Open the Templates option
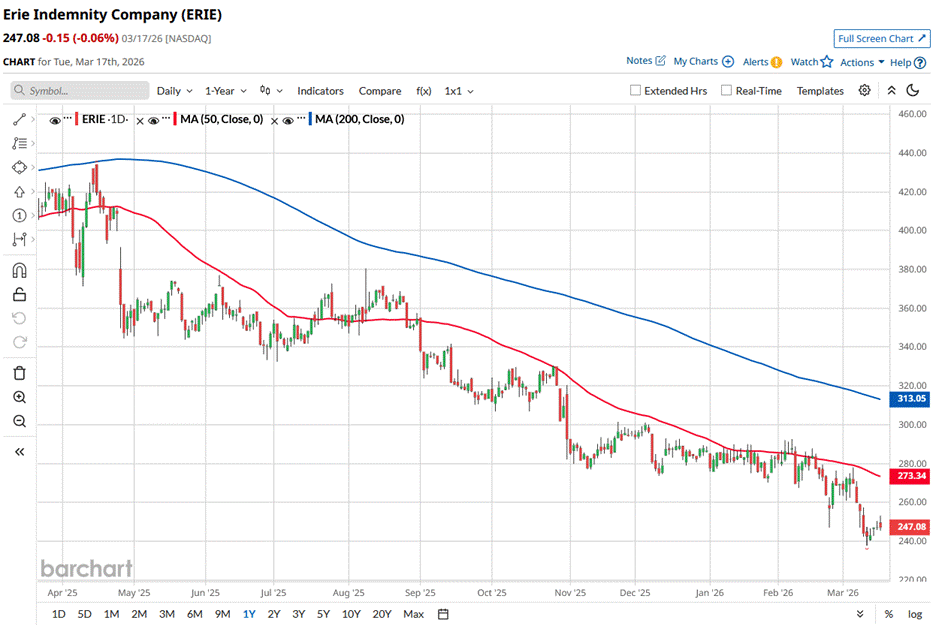Screen dimensions: 936x626 pos(820,91)
